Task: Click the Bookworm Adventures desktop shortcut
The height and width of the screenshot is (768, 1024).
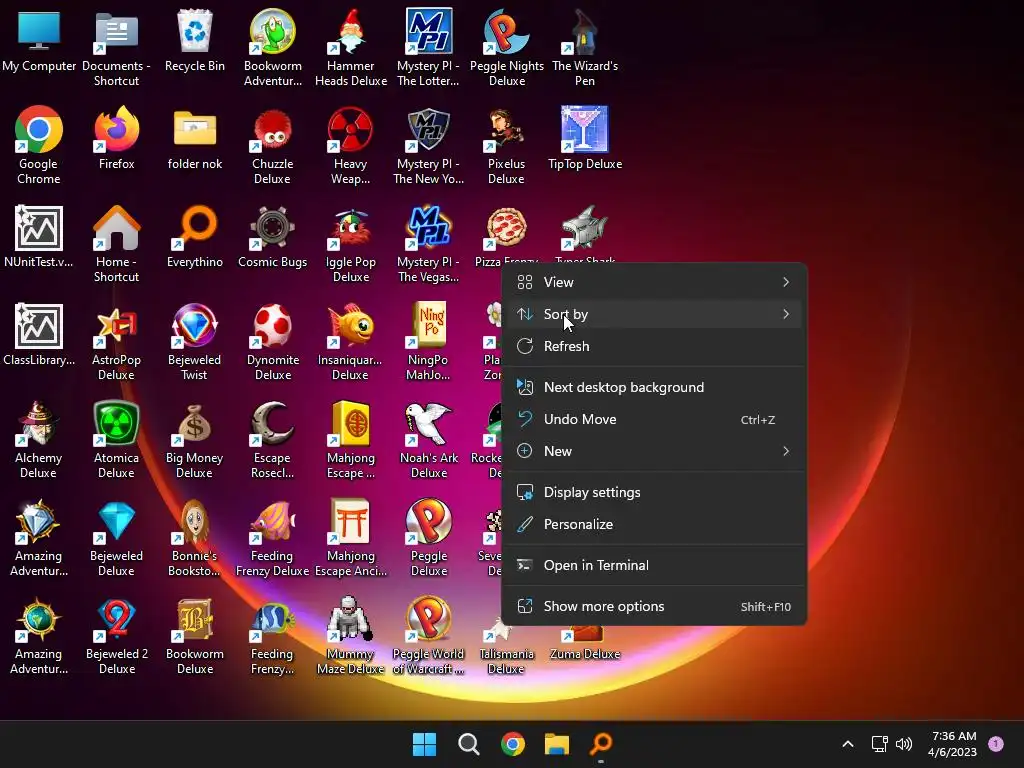Action: (x=272, y=47)
